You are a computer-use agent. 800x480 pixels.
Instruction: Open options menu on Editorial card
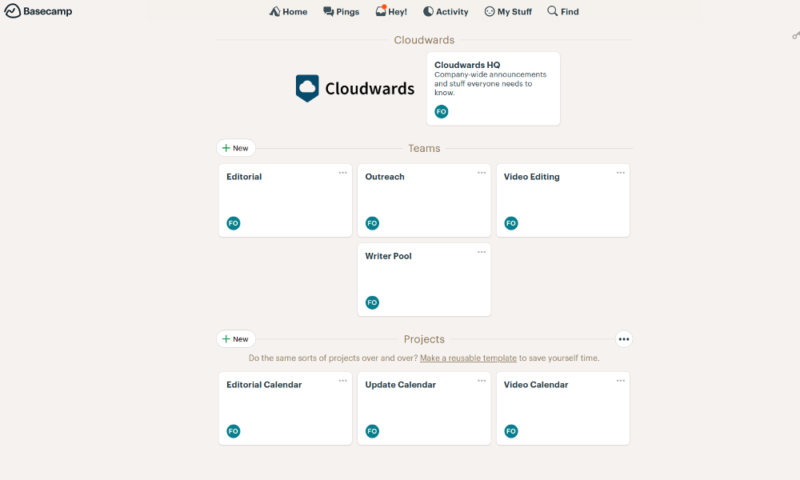(x=343, y=173)
